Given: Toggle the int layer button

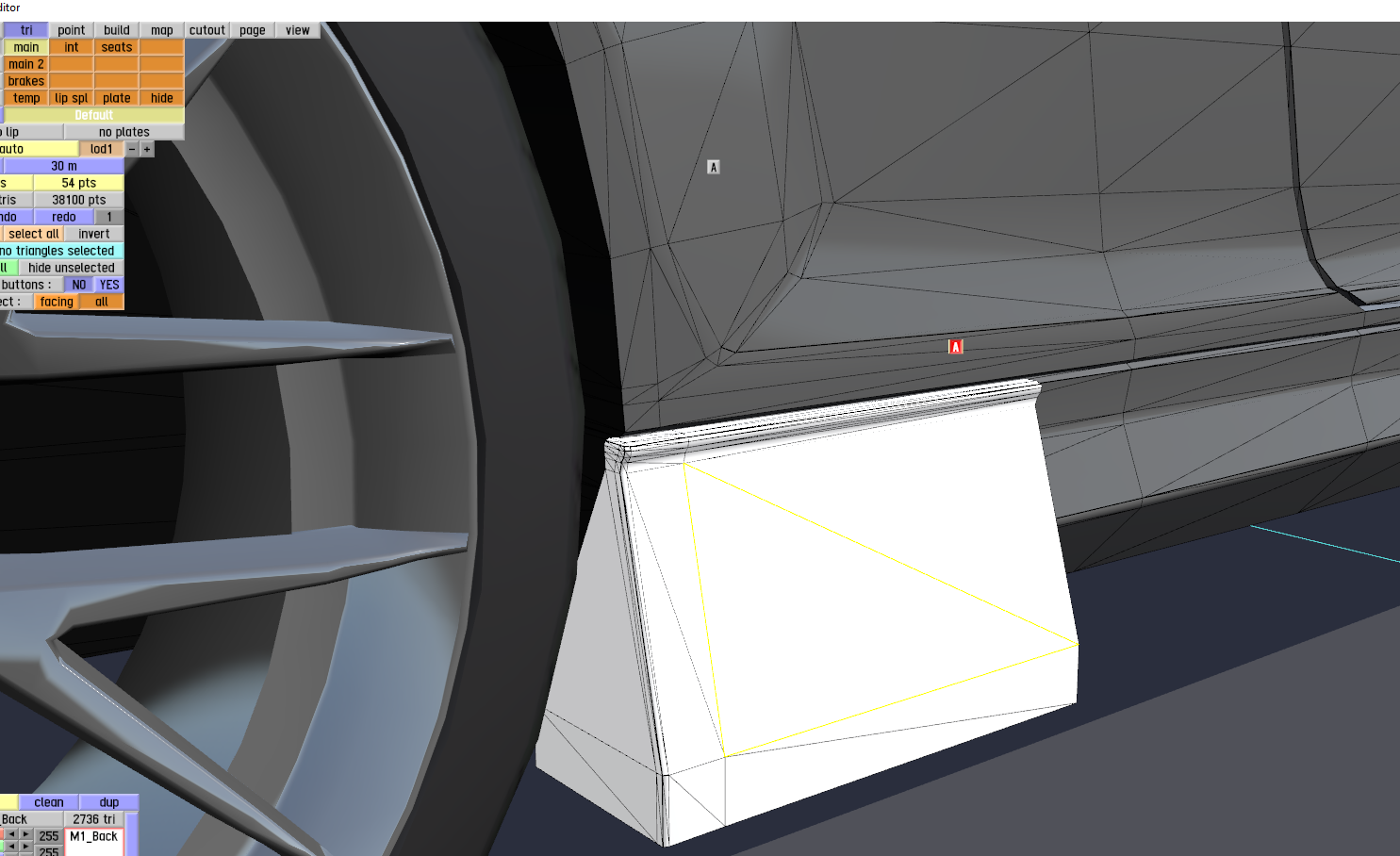Looking at the screenshot, I should pos(72,47).
